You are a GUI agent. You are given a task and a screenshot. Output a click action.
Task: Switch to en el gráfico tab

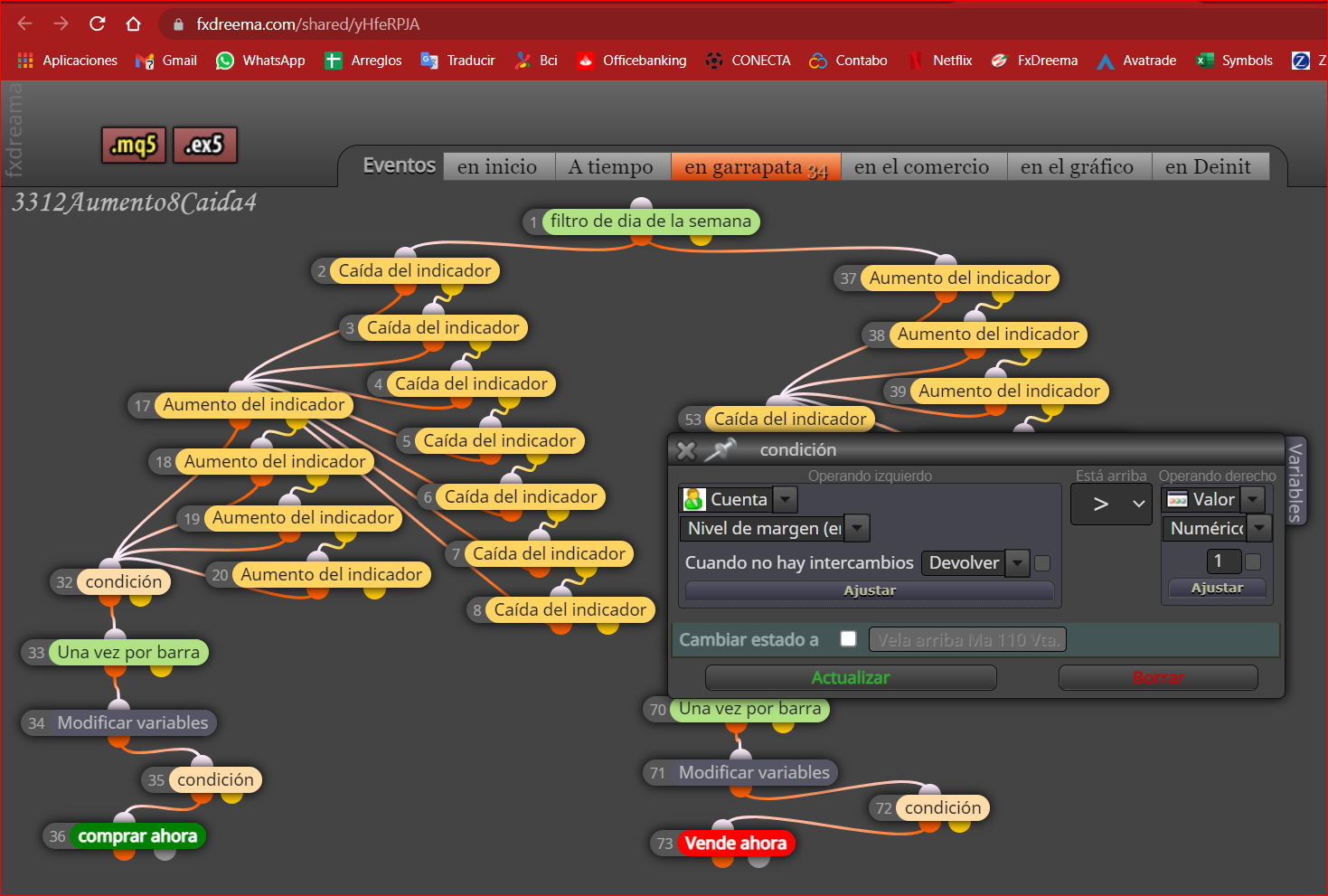tap(1078, 166)
